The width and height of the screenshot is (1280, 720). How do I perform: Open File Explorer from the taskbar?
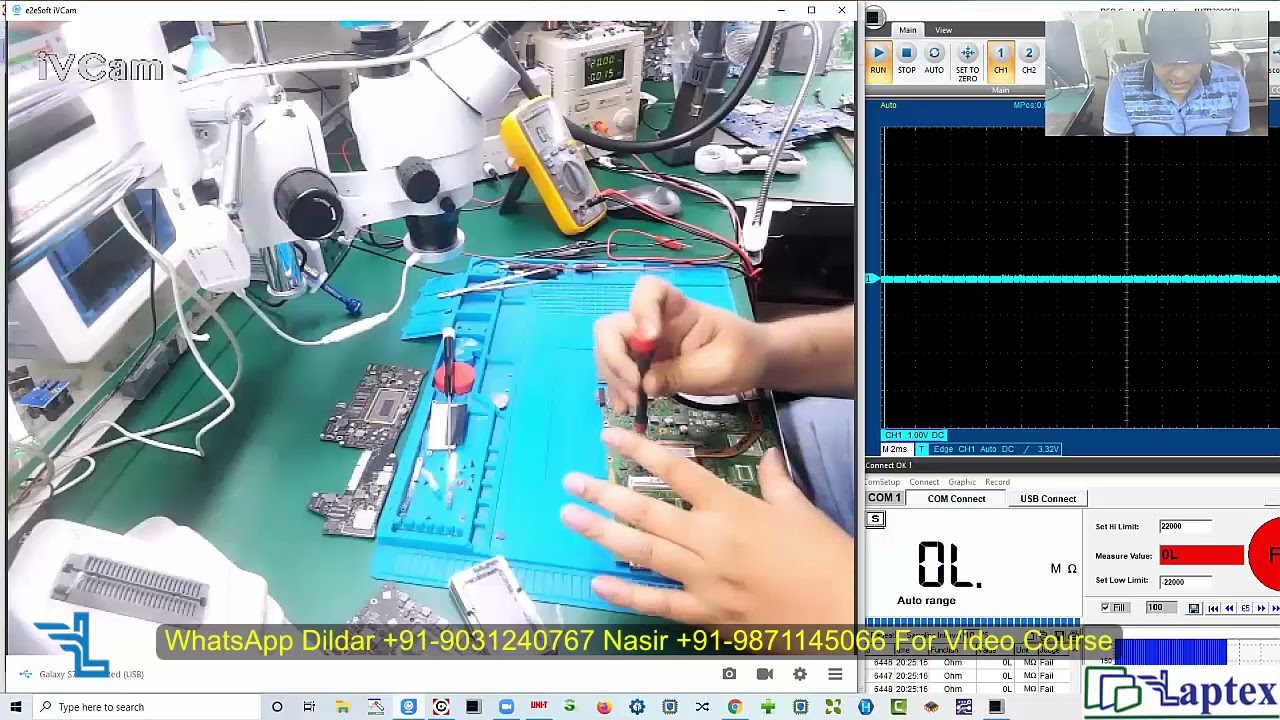pyautogui.click(x=342, y=707)
